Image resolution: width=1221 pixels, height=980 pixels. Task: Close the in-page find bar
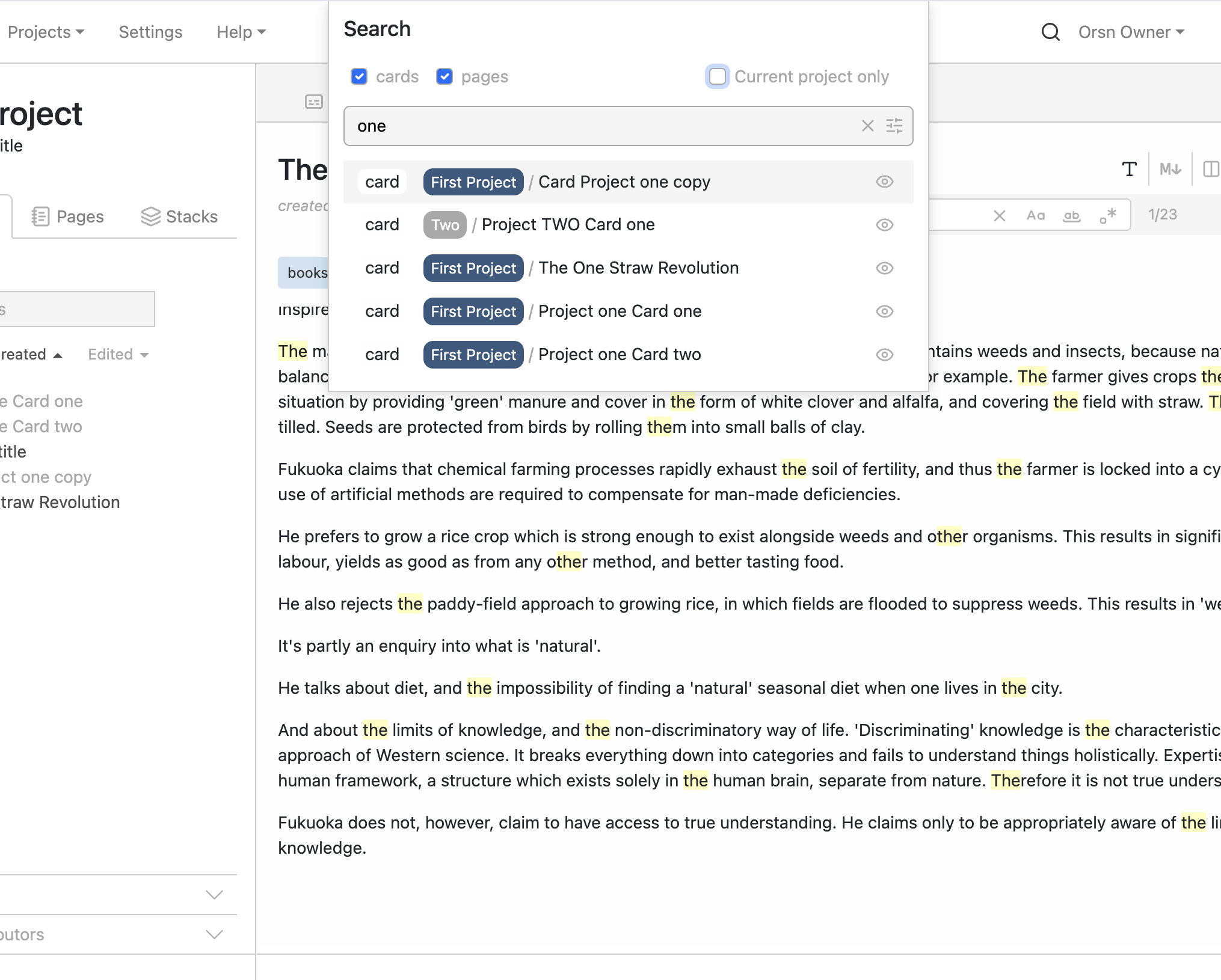point(1000,216)
